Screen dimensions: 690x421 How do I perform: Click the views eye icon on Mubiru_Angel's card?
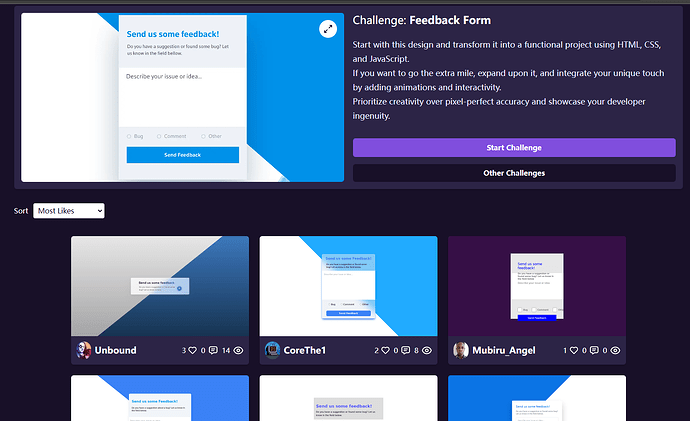click(615, 351)
